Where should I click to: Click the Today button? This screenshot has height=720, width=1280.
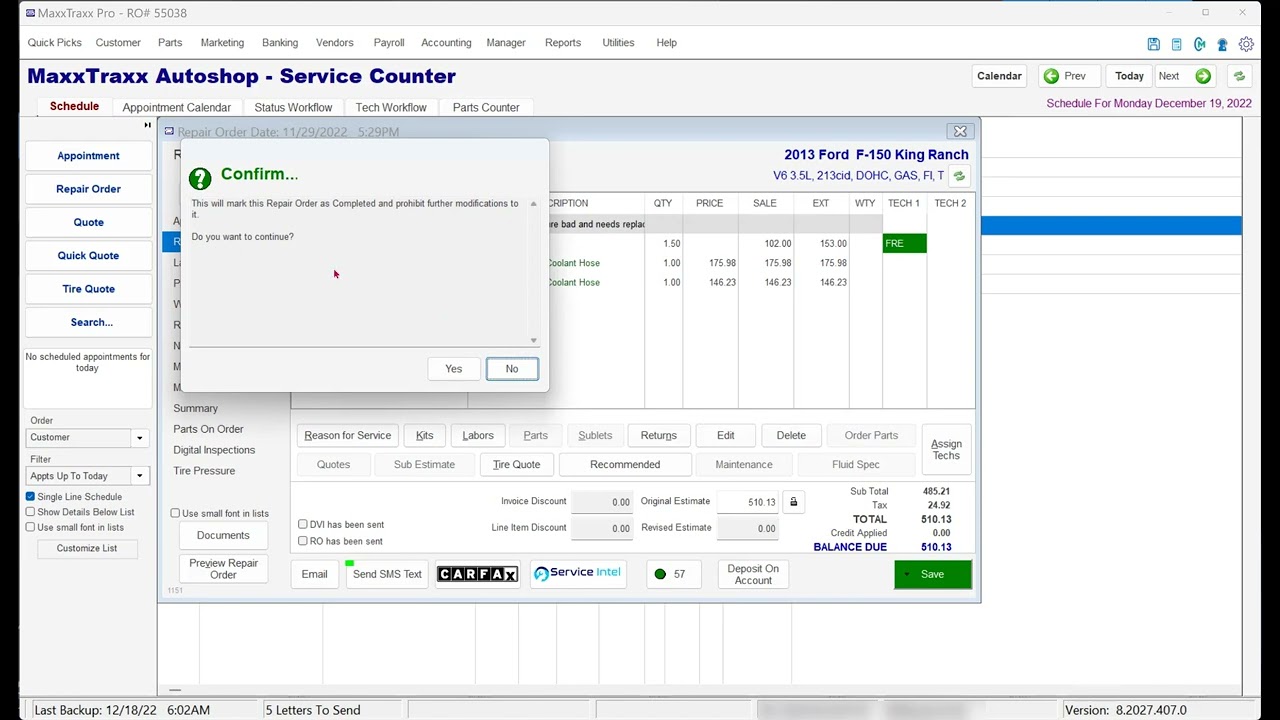(1129, 76)
